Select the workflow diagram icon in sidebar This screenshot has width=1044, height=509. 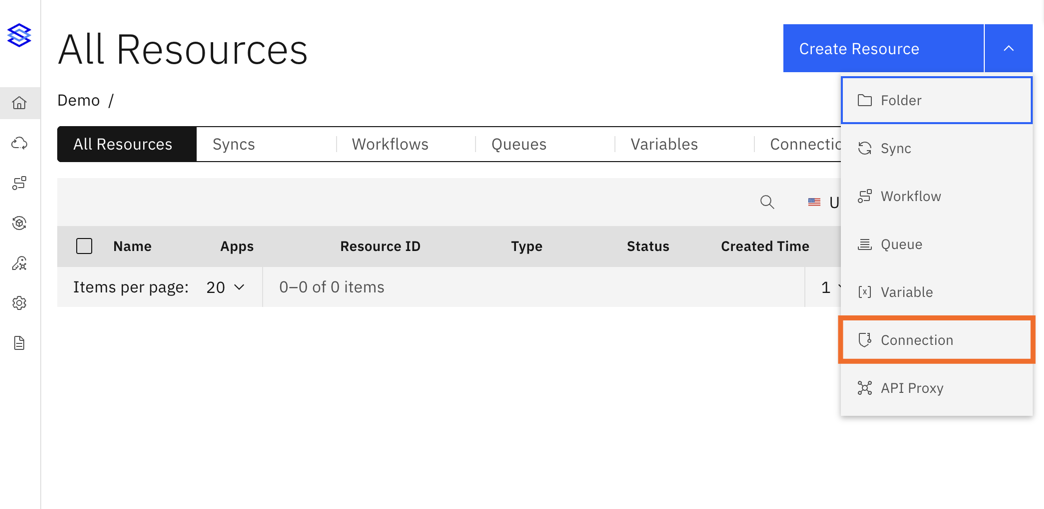tap(19, 183)
